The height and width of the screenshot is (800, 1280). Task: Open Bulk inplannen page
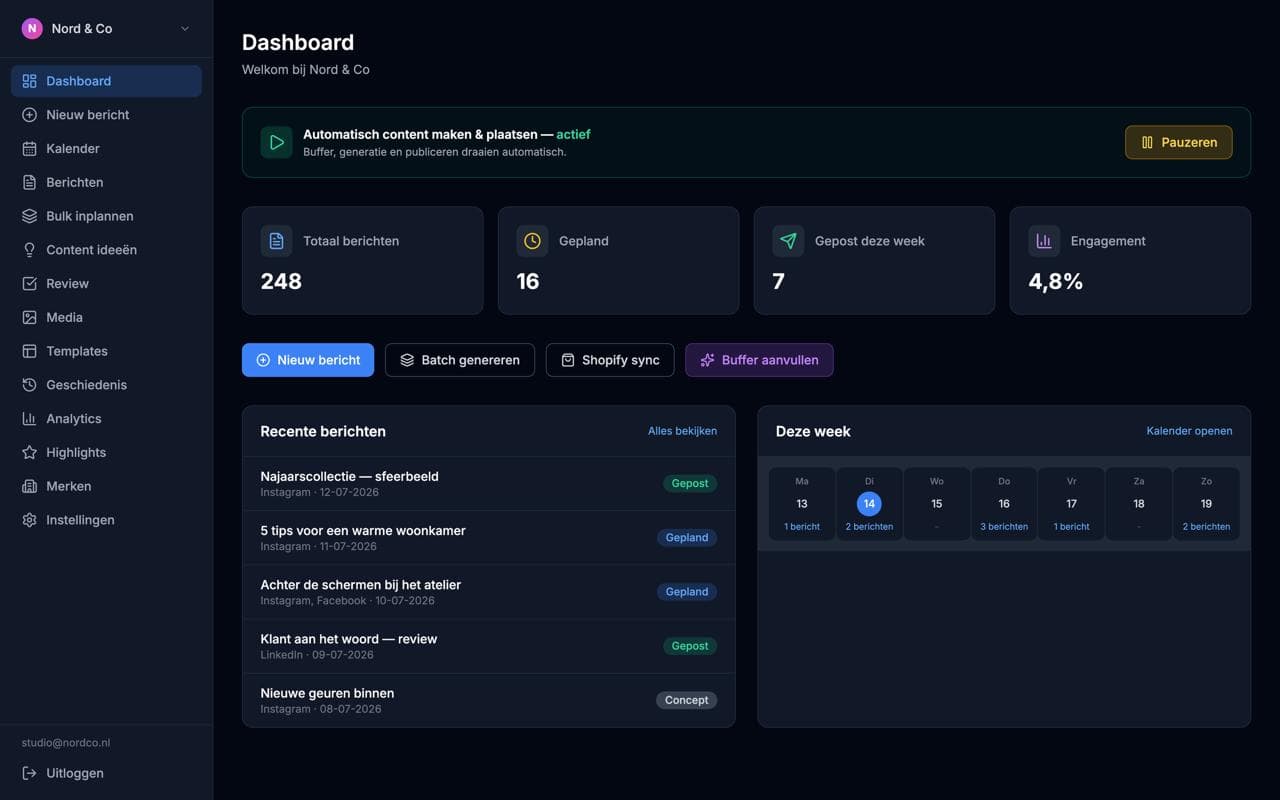[106, 216]
